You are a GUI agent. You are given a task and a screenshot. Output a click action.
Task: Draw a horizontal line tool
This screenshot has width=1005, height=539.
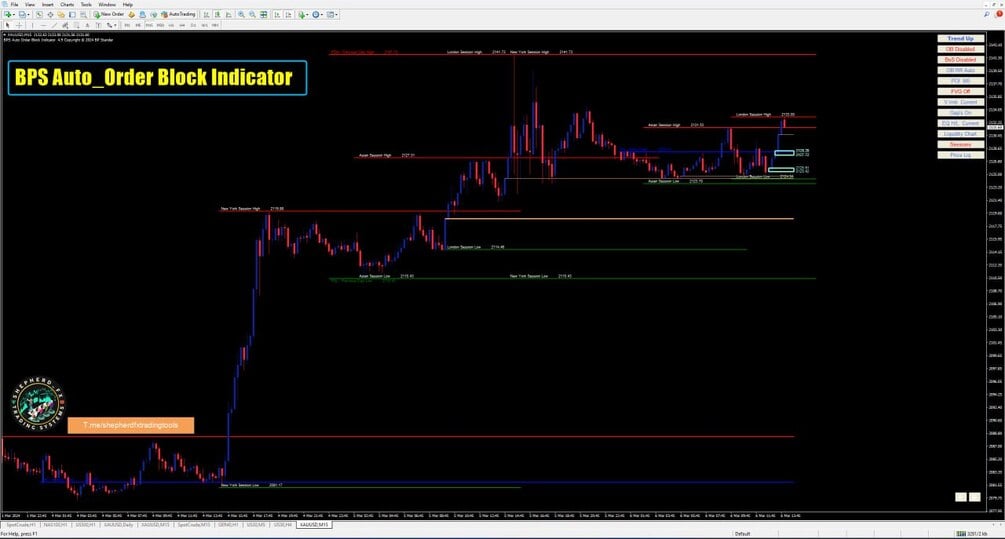[x=44, y=25]
